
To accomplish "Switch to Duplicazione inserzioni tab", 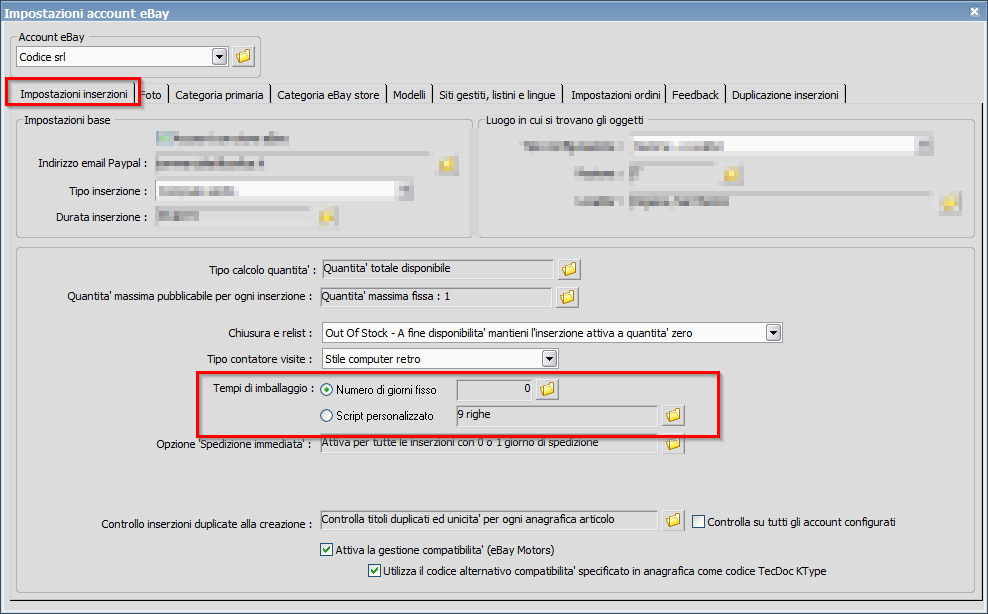I will click(785, 95).
